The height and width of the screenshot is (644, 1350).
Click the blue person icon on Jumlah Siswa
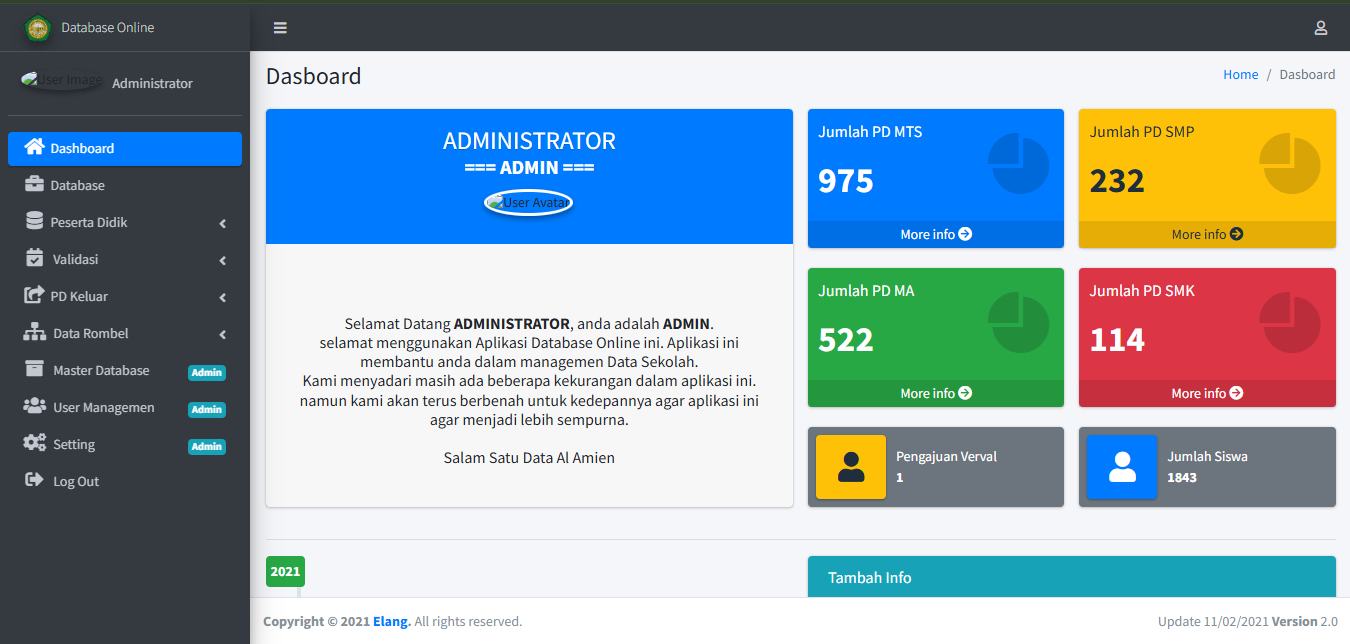tap(1122, 466)
